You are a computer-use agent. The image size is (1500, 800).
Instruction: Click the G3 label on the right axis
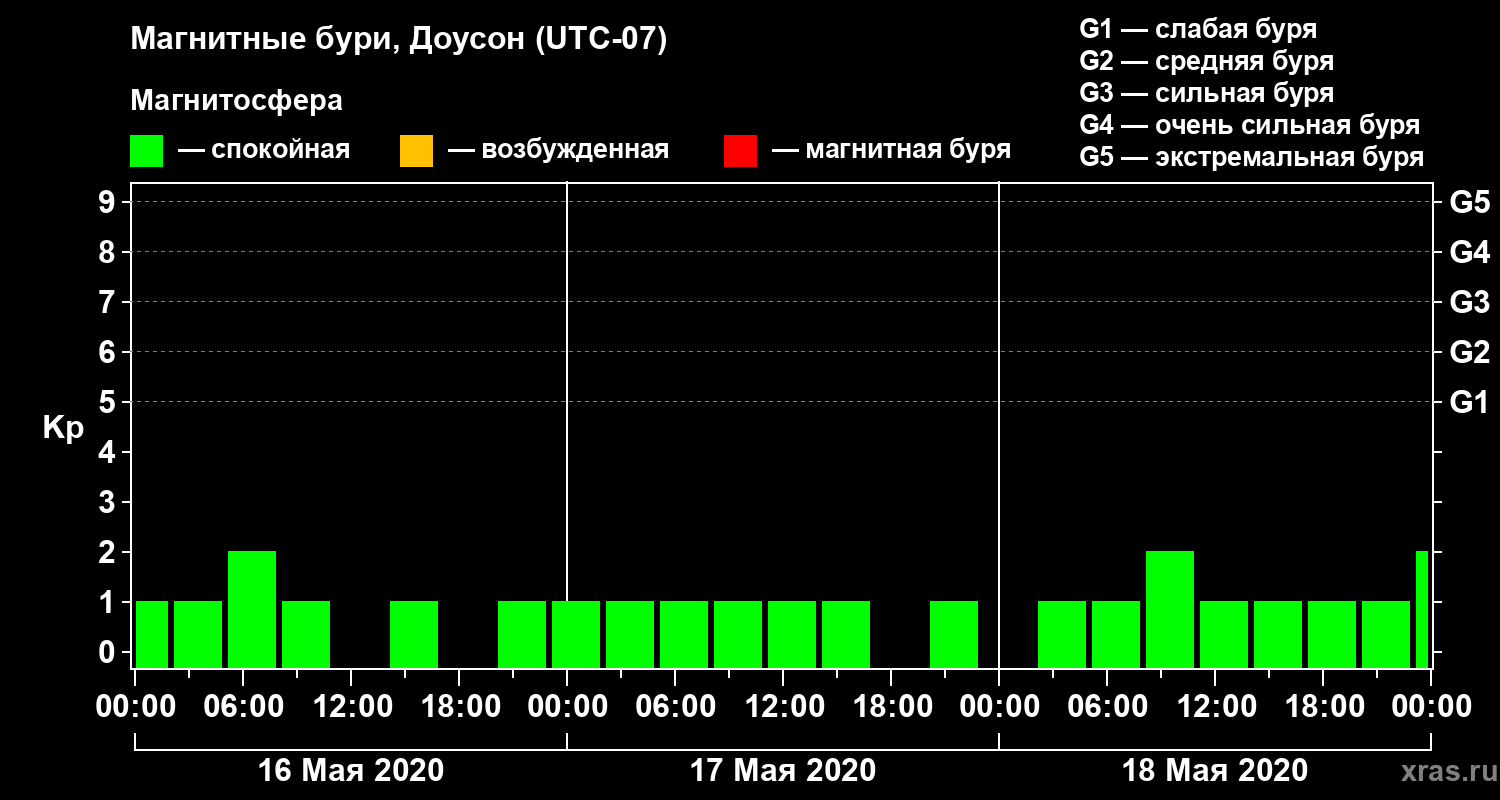pos(1469,303)
